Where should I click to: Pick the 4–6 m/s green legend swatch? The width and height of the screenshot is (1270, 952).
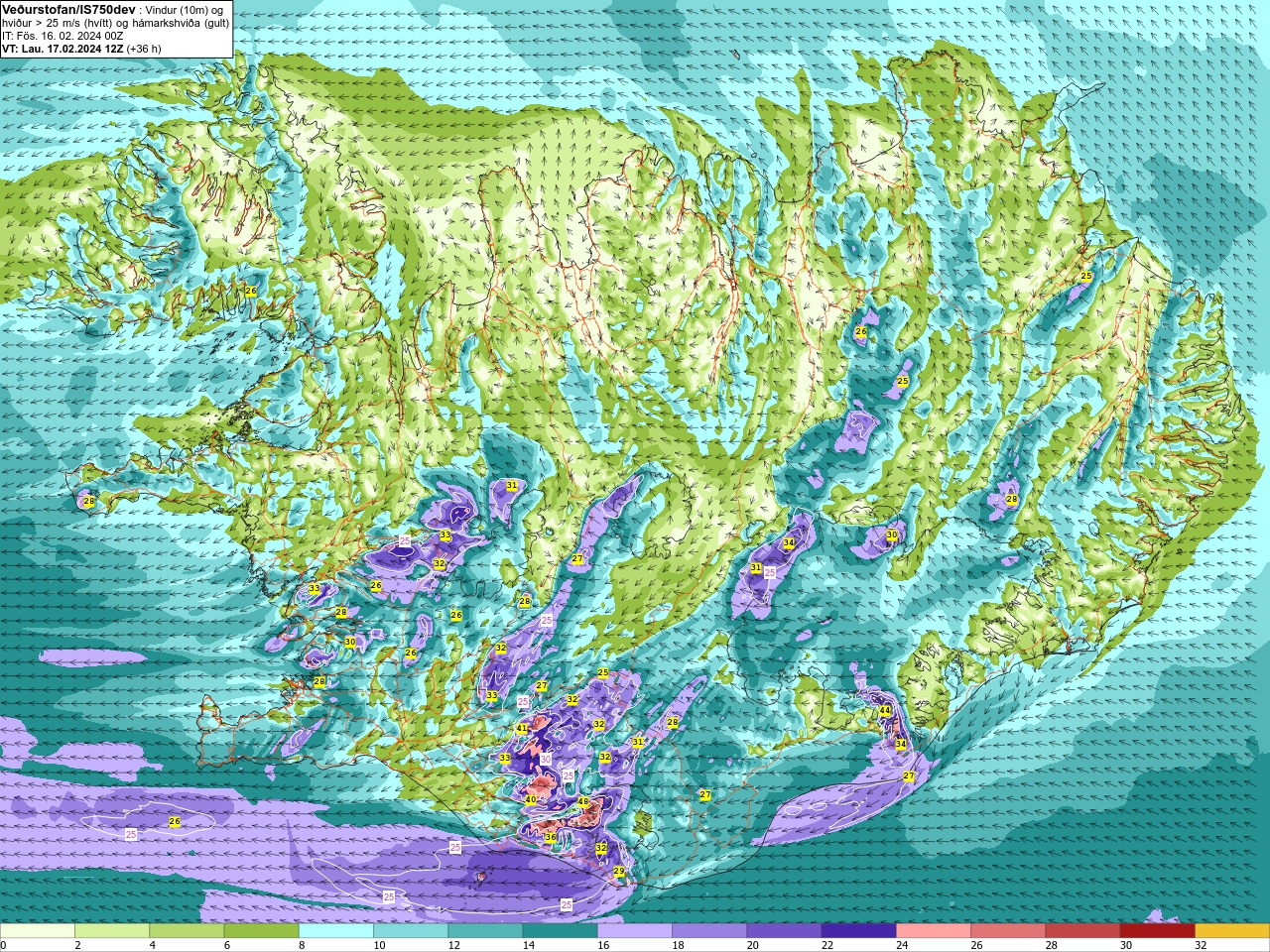[187, 931]
